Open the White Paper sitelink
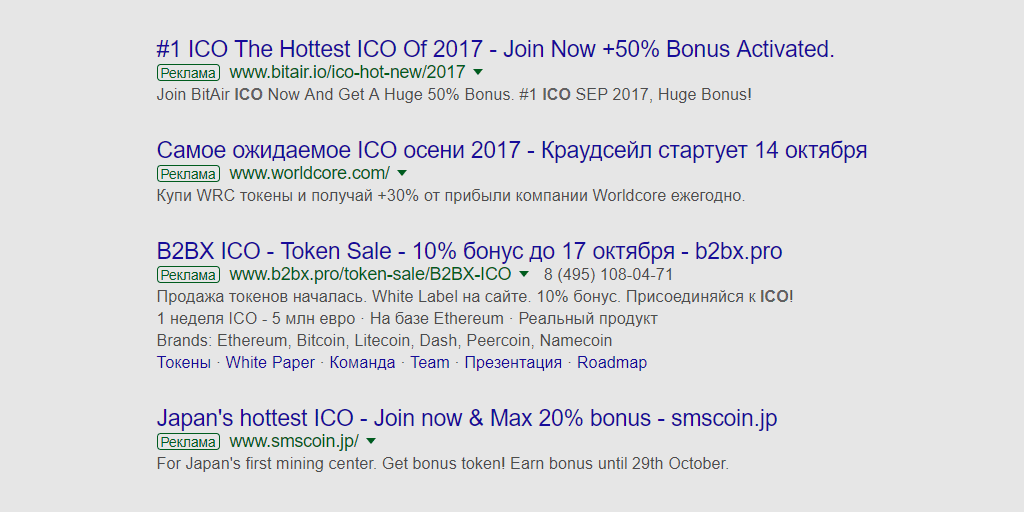The image size is (1024, 512). [270, 362]
